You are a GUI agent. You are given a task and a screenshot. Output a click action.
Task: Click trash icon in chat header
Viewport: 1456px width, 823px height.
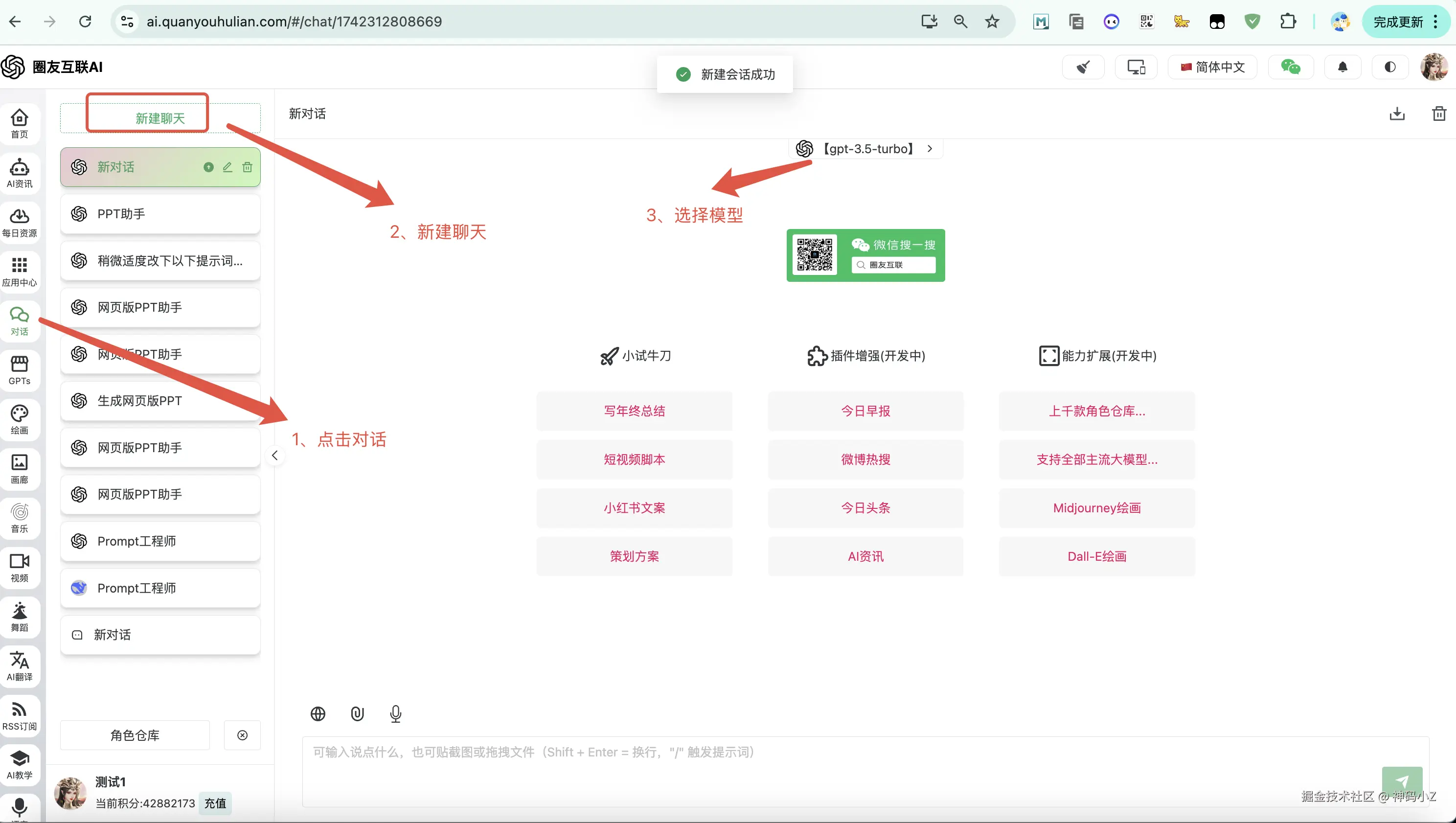(1438, 114)
